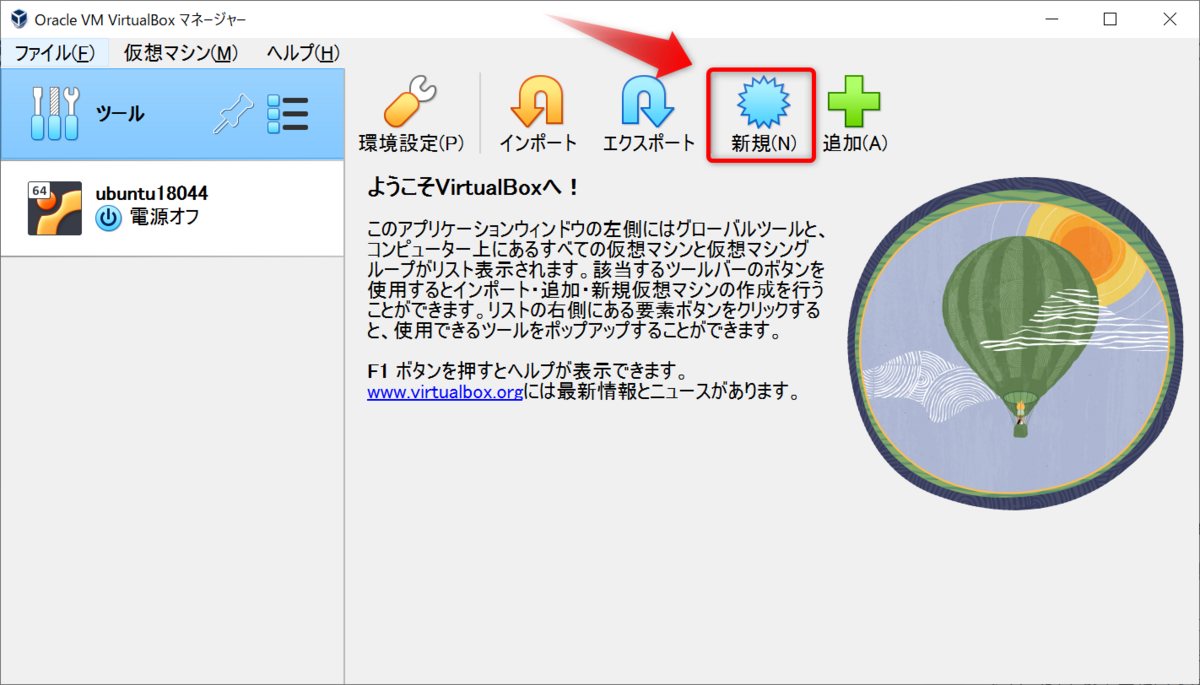The width and height of the screenshot is (1200, 685).
Task: Maximize the VirtualBox Manager window
Action: point(1110,20)
